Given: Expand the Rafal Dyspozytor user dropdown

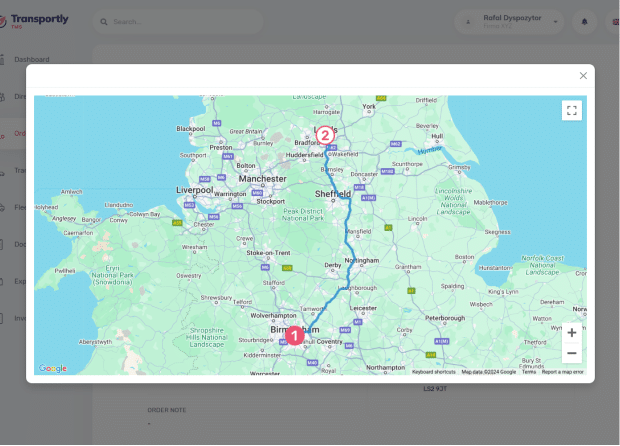Looking at the screenshot, I should point(556,22).
